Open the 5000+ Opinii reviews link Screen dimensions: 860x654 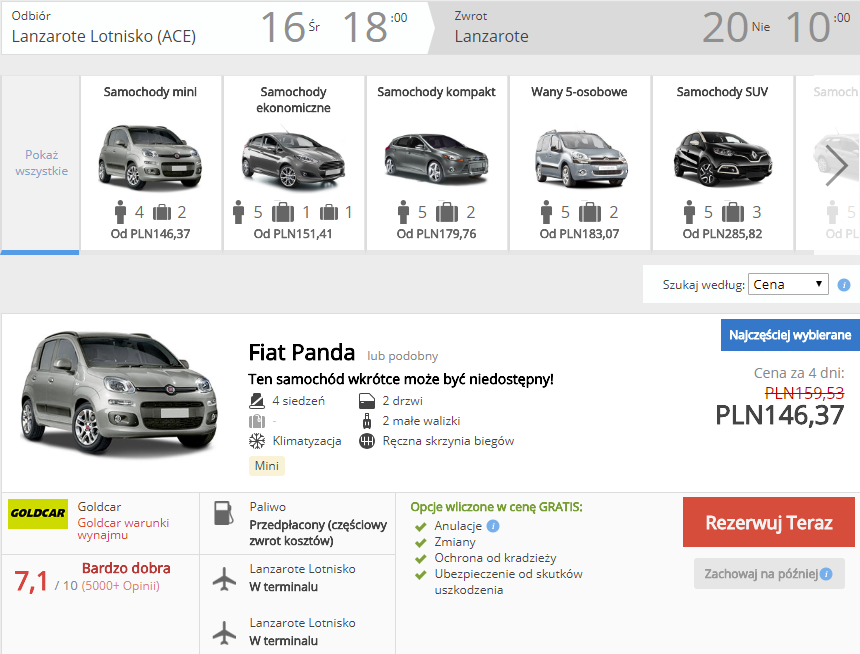121,586
